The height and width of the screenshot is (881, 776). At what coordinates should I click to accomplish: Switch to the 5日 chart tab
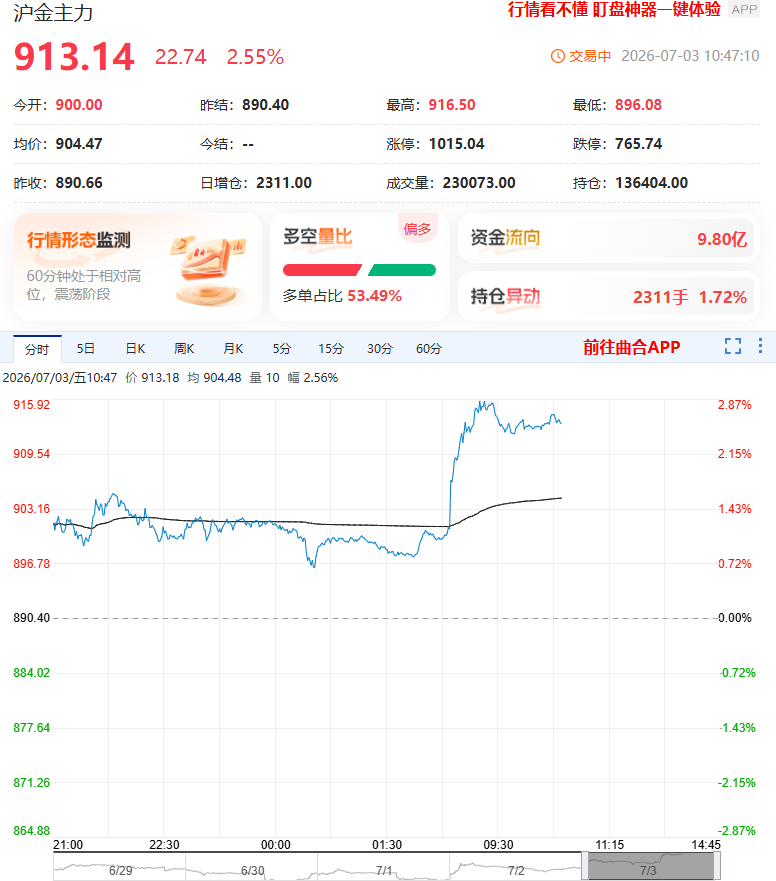click(x=85, y=349)
